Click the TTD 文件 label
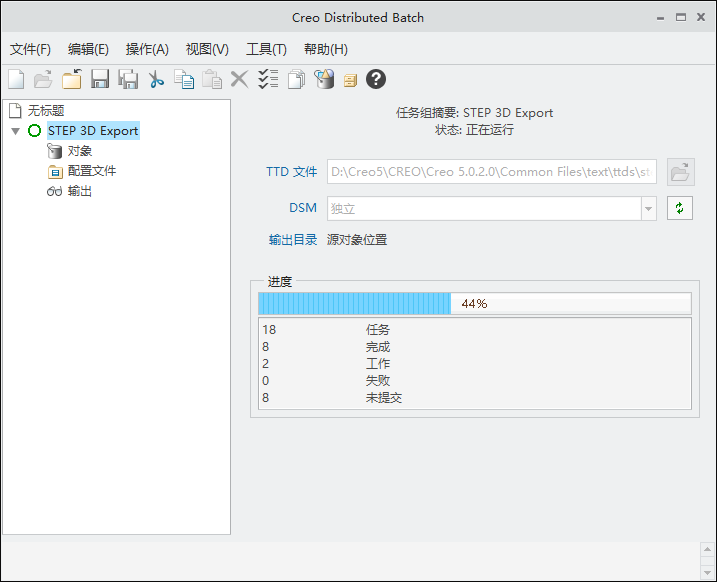Screen dimensions: 717x582 291,172
